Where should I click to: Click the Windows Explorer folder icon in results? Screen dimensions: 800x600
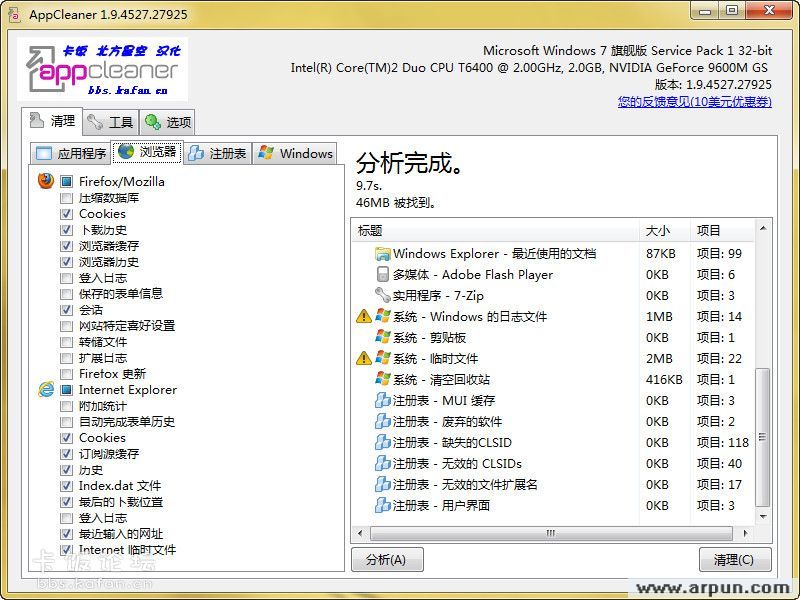tap(383, 253)
